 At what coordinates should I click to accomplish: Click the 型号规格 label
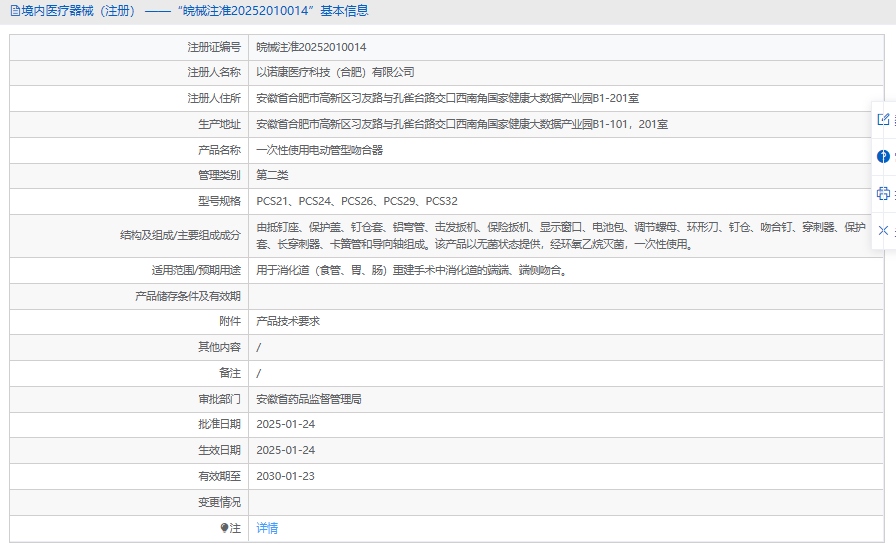coord(219,201)
